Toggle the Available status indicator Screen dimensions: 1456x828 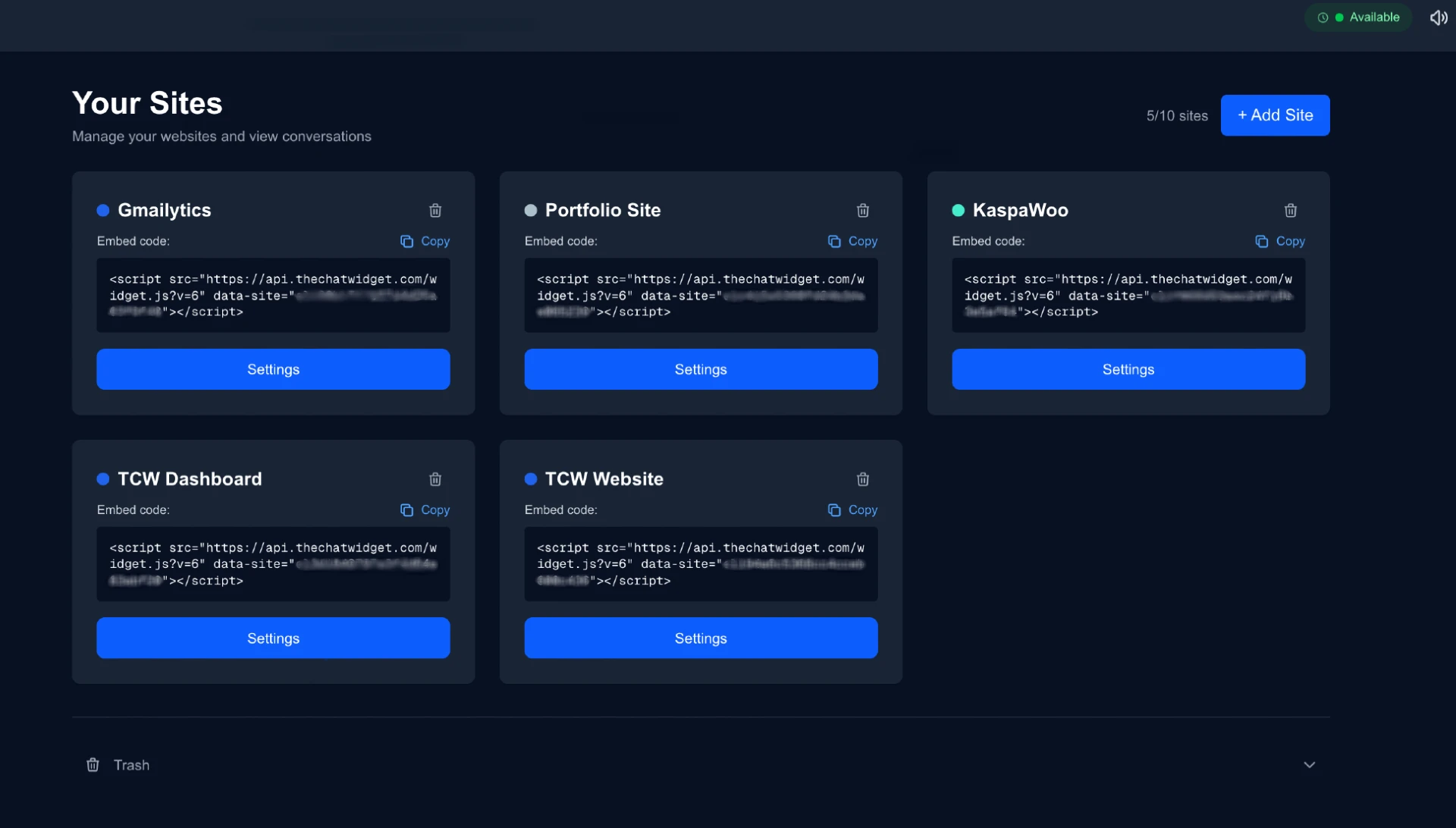tap(1357, 17)
